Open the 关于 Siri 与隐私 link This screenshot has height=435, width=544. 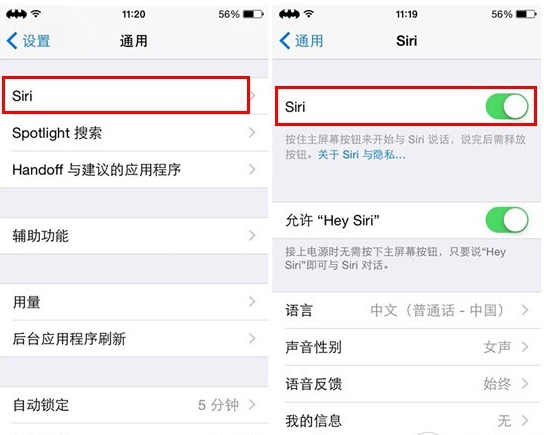click(x=362, y=154)
